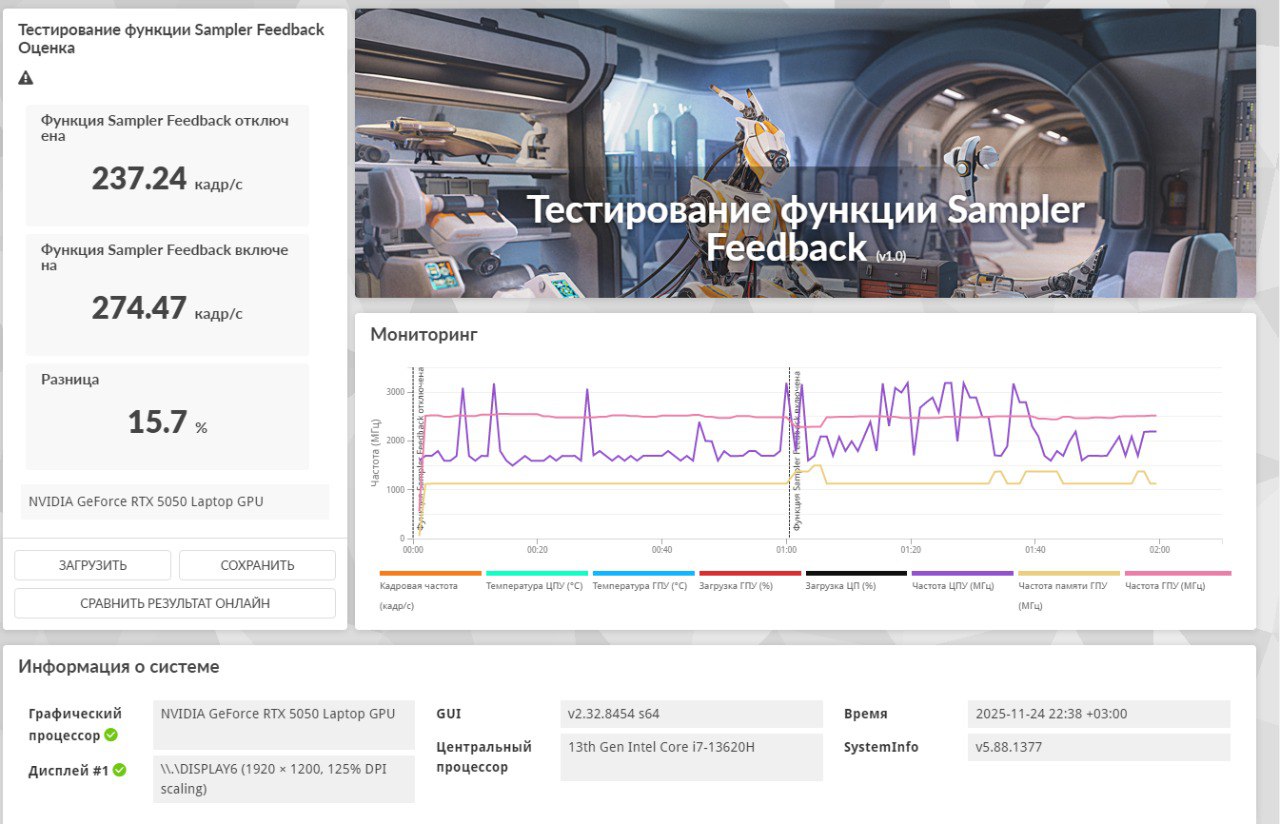Click the Разница label
1280x824 pixels.
(x=70, y=379)
